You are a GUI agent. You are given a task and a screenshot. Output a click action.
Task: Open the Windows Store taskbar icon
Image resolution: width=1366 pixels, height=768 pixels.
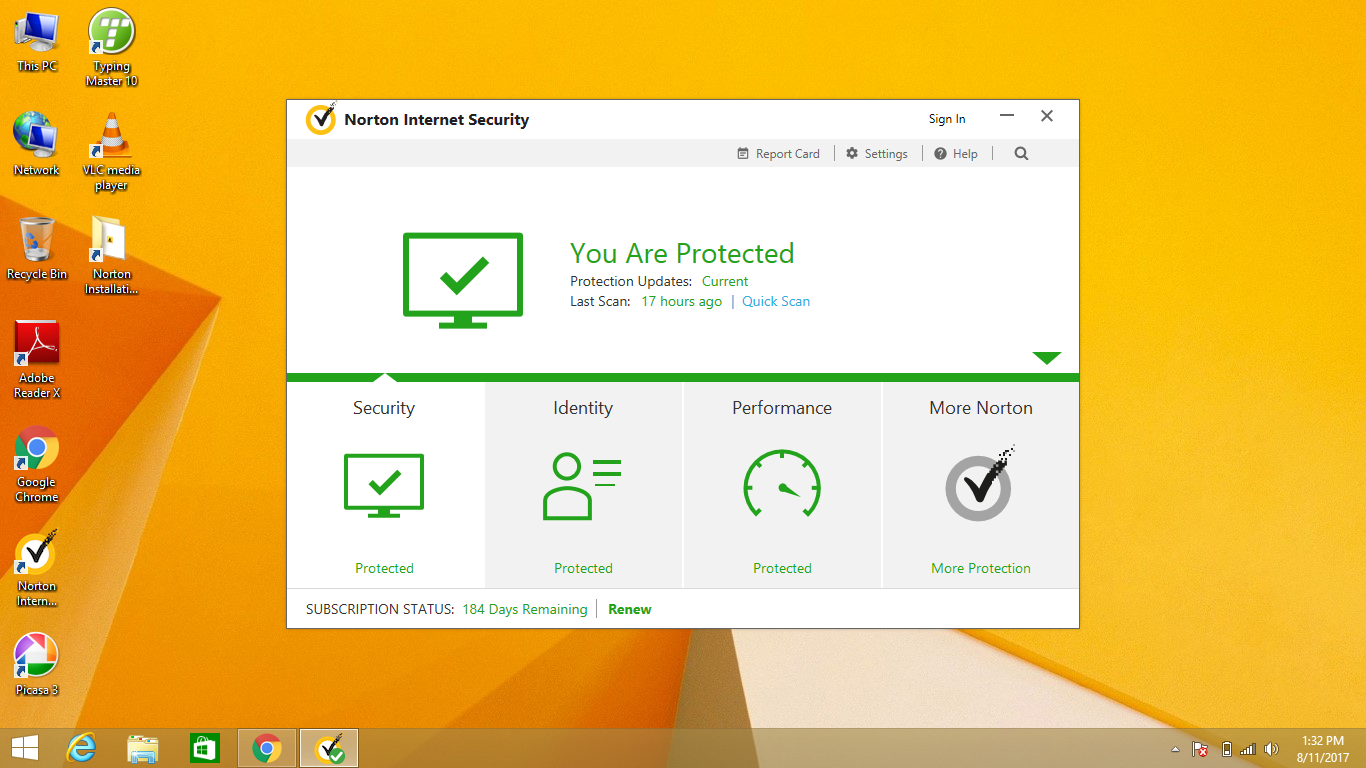[205, 748]
